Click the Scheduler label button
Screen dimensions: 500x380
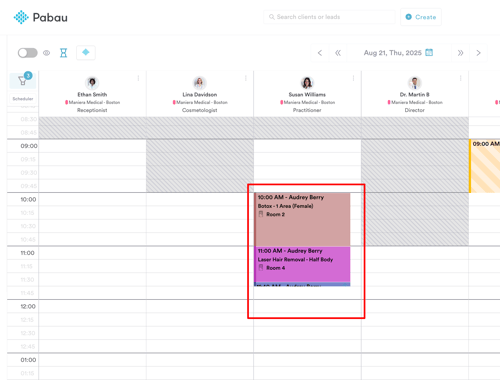pos(23,99)
